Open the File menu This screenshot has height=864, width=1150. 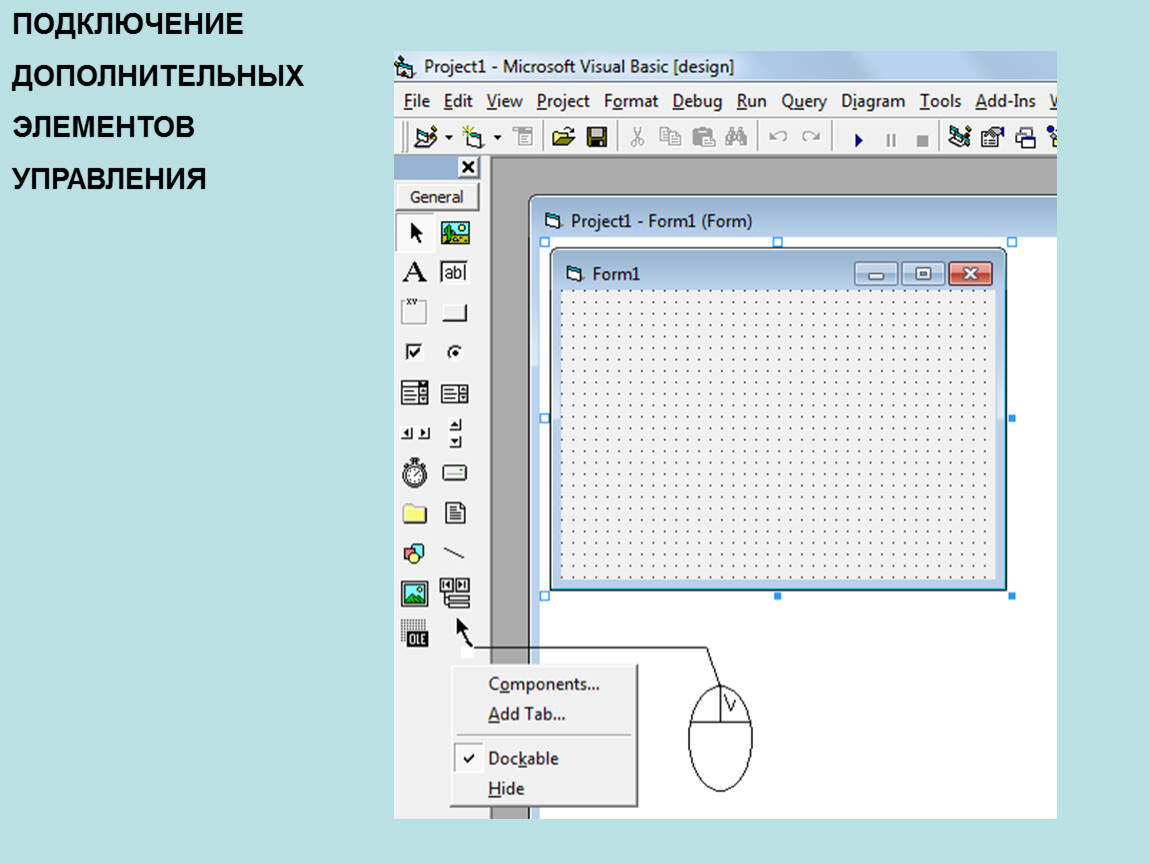click(x=417, y=101)
